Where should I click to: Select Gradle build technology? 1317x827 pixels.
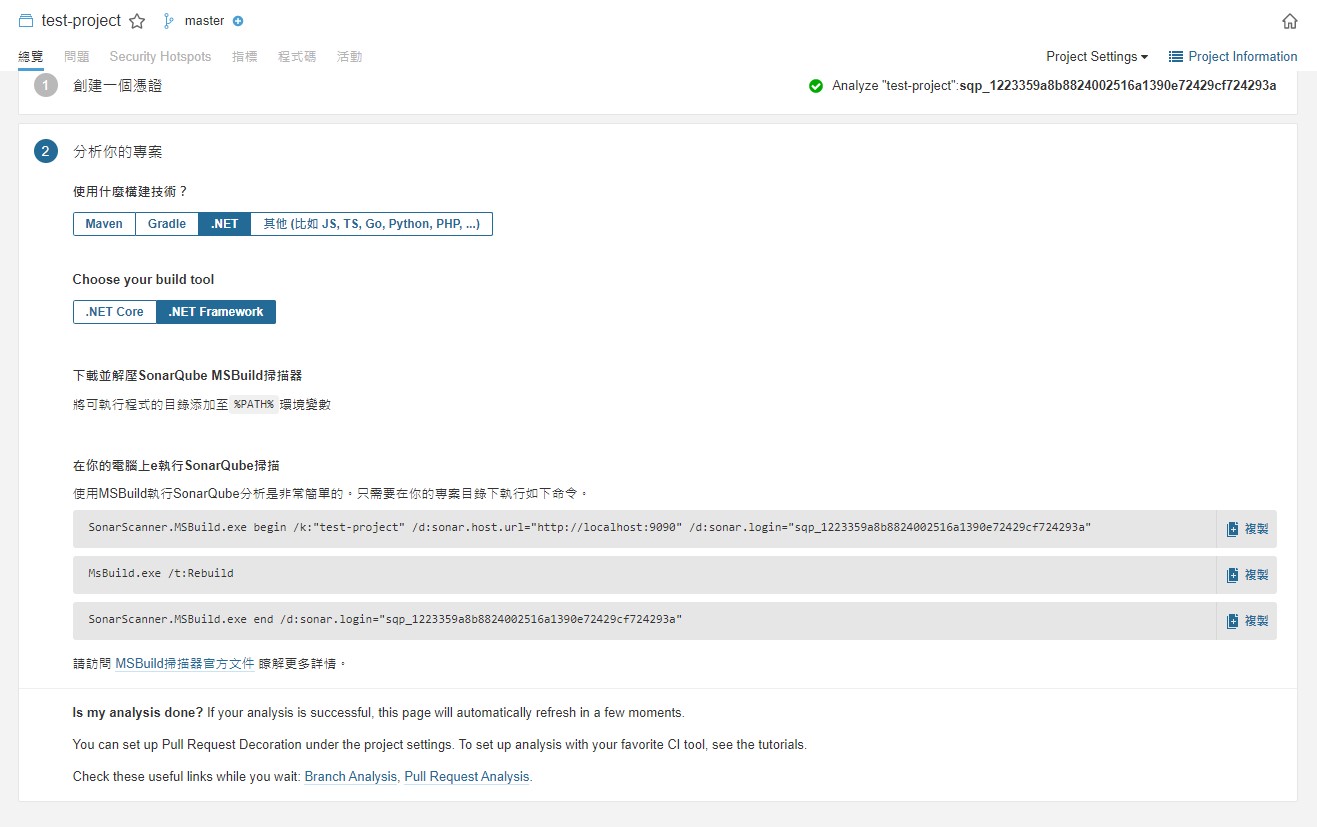167,224
